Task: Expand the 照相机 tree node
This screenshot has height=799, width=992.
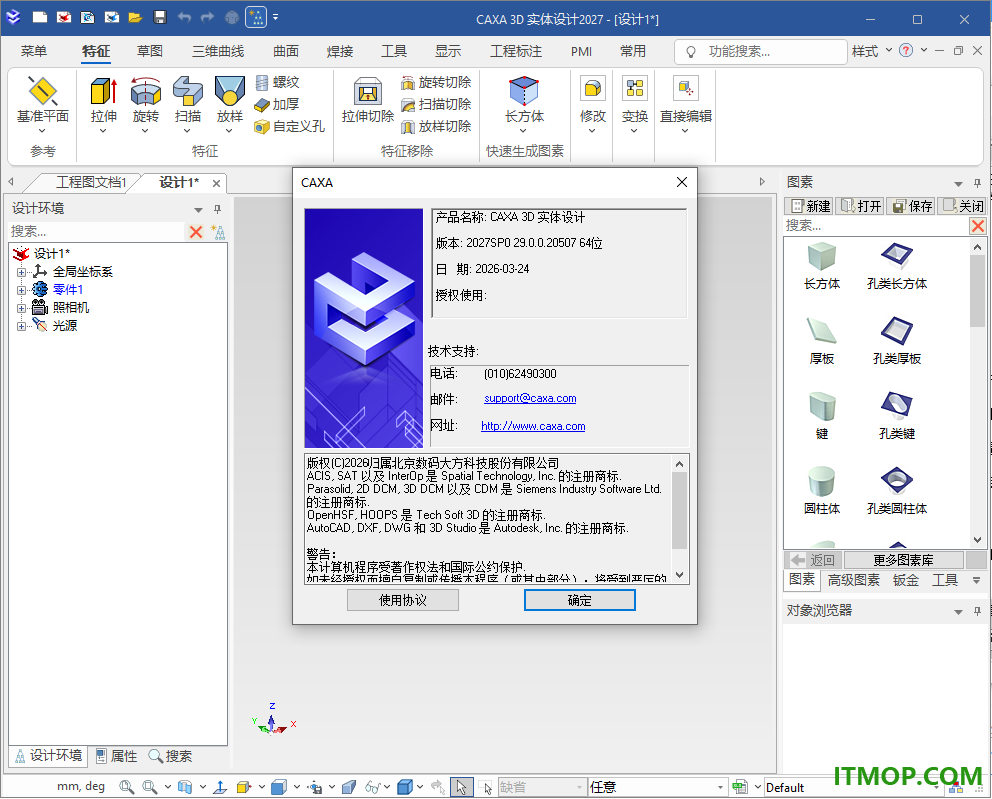Action: pos(21,309)
